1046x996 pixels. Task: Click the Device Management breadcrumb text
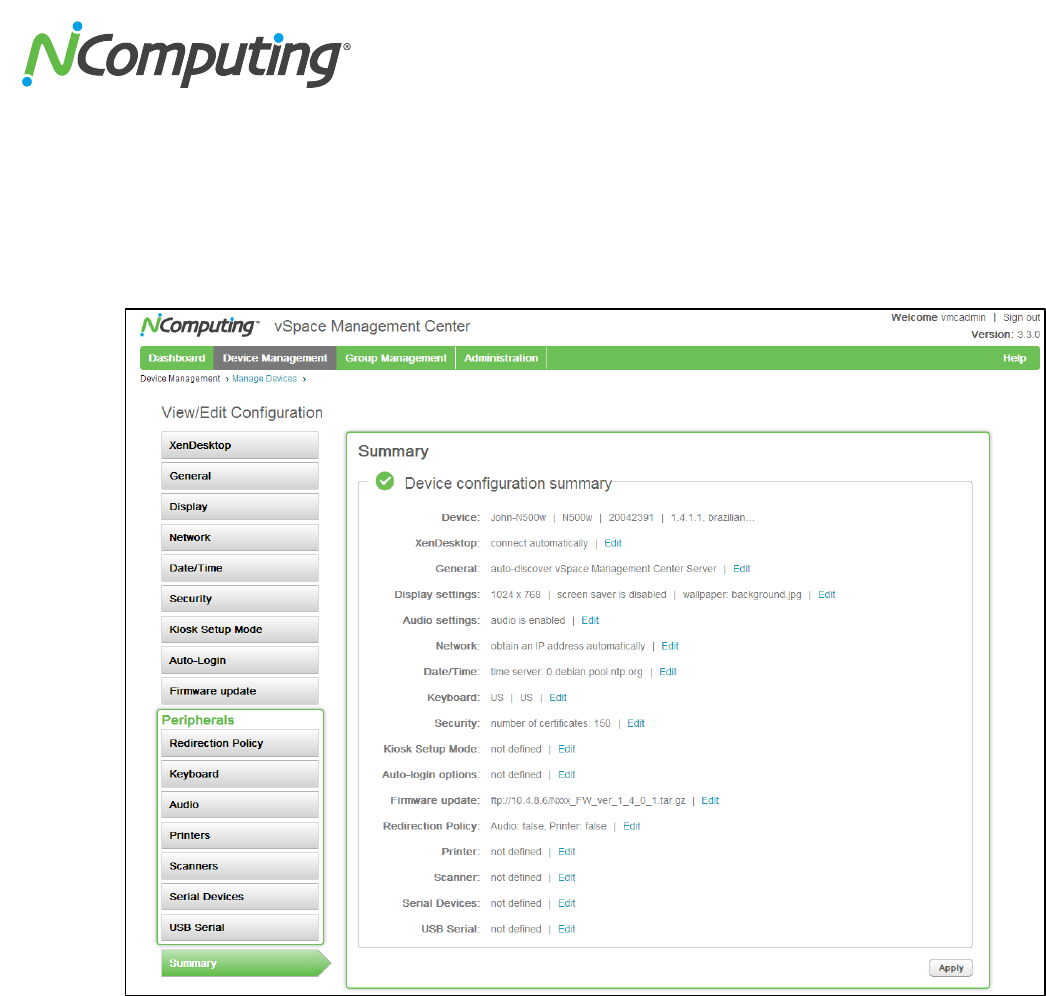tap(180, 378)
